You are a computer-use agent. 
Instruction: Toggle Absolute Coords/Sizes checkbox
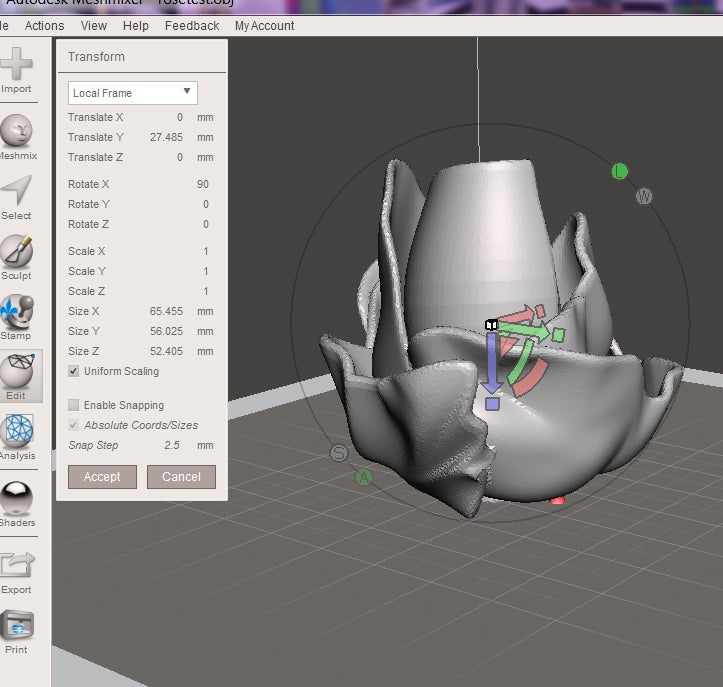[x=73, y=425]
